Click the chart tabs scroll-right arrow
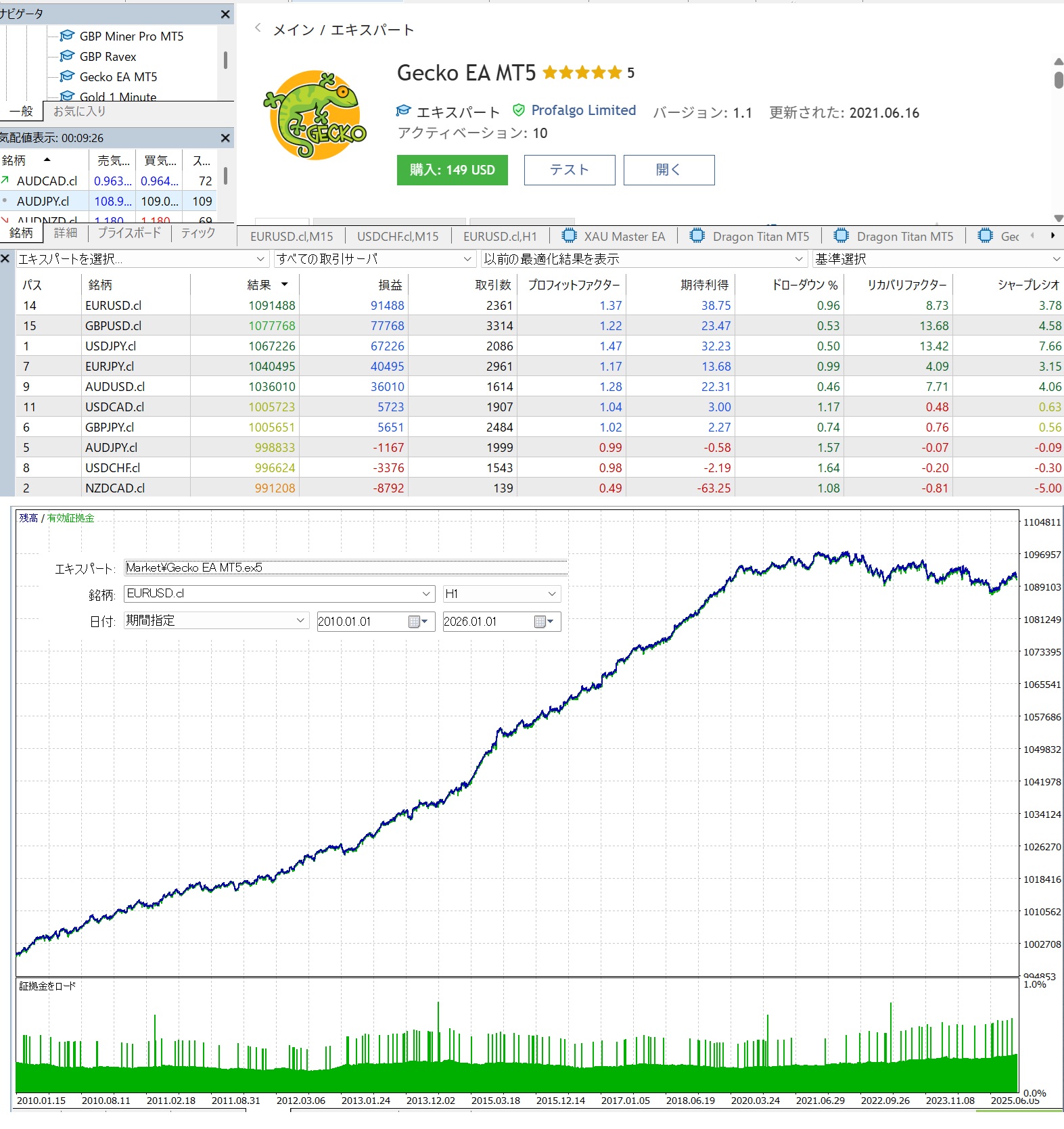This screenshot has height=1129, width=1064. (x=1053, y=235)
